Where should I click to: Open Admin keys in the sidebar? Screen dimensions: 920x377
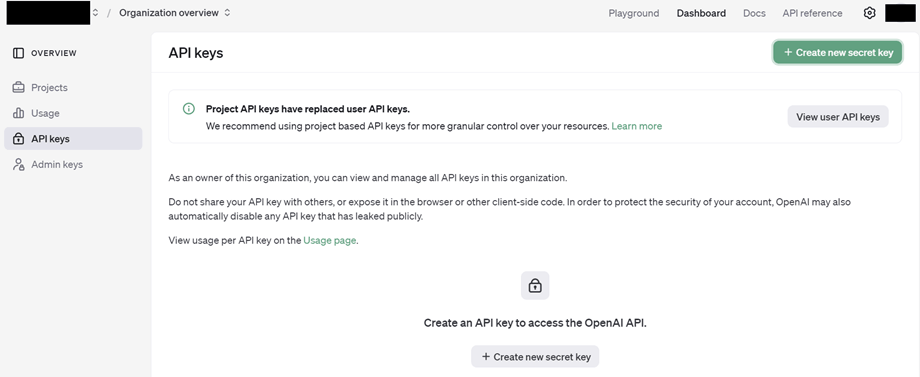click(73, 165)
